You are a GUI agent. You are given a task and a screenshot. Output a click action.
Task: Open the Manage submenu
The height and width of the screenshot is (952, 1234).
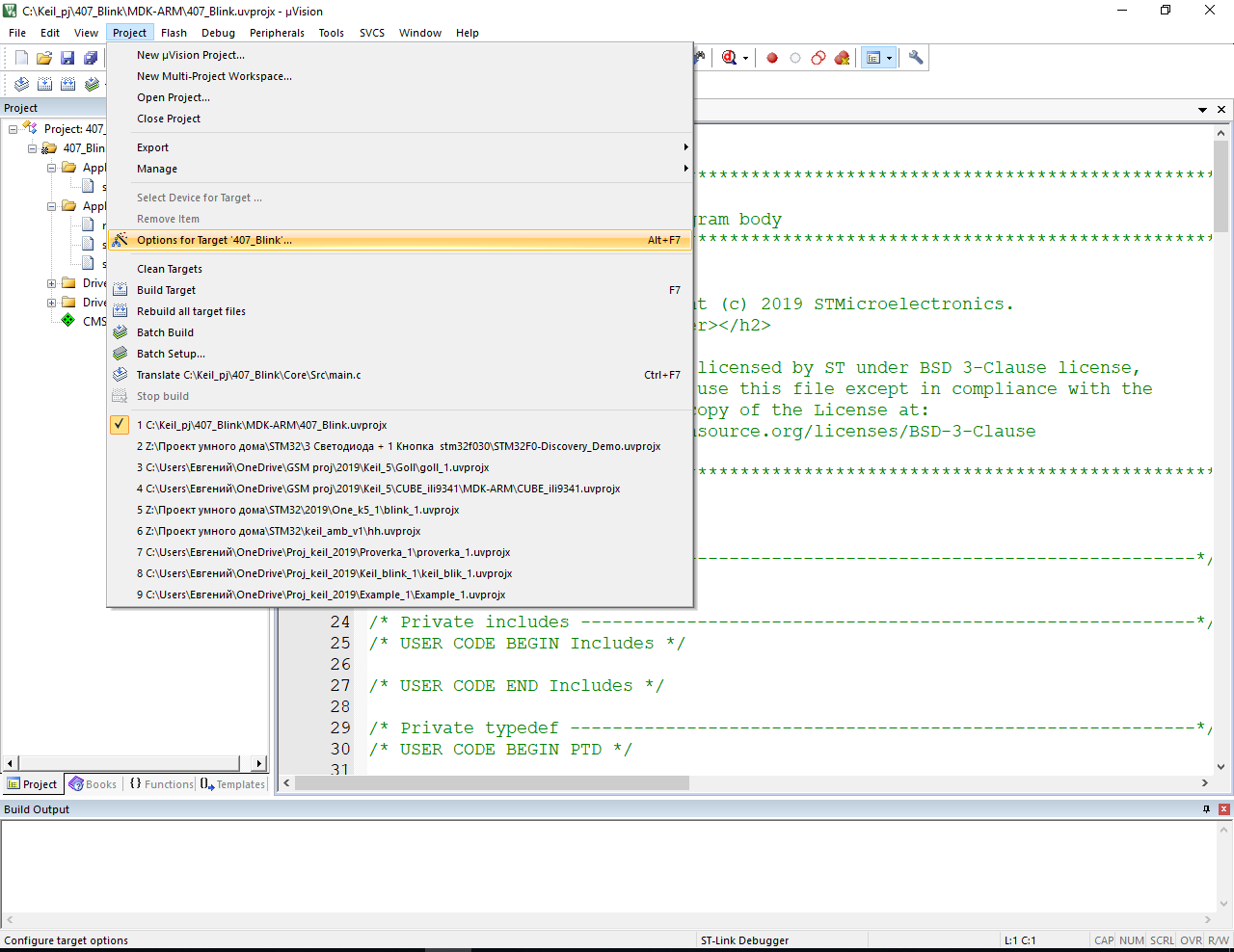tap(400, 169)
